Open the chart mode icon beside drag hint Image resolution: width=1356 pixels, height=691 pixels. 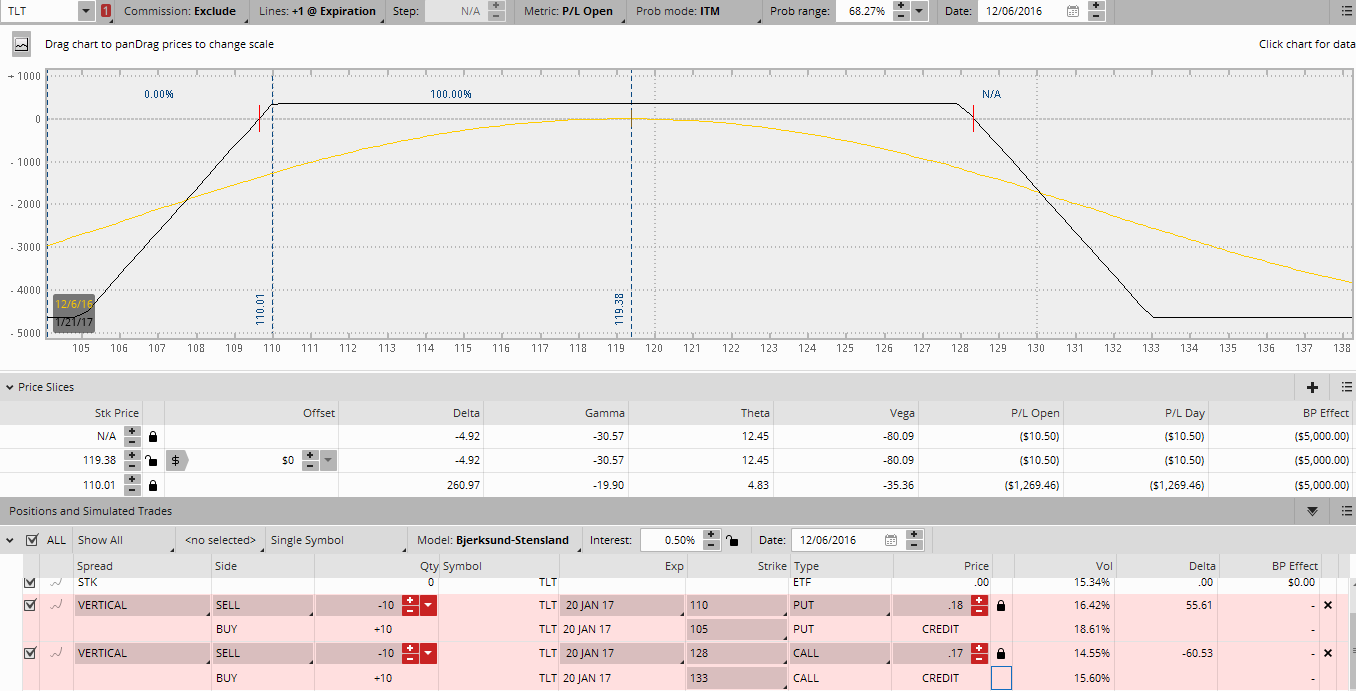21,44
